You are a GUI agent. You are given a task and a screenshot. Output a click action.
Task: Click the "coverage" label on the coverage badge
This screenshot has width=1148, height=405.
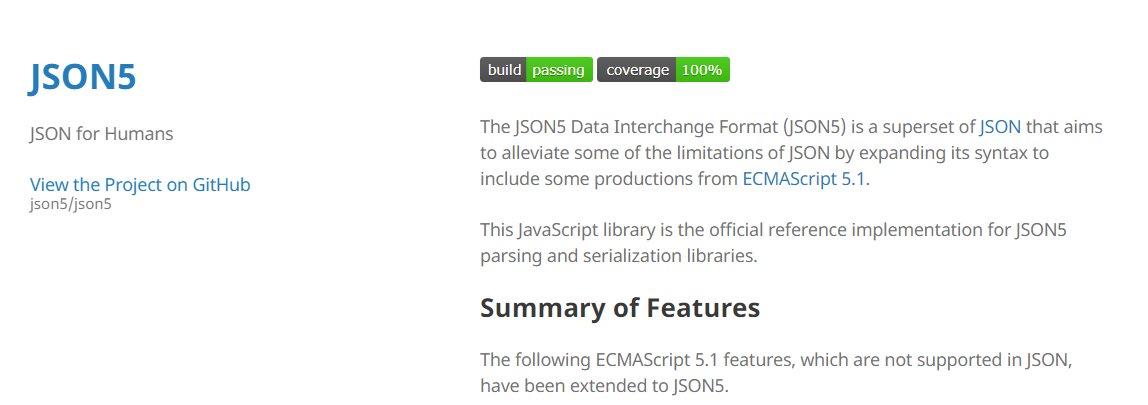[x=637, y=70]
